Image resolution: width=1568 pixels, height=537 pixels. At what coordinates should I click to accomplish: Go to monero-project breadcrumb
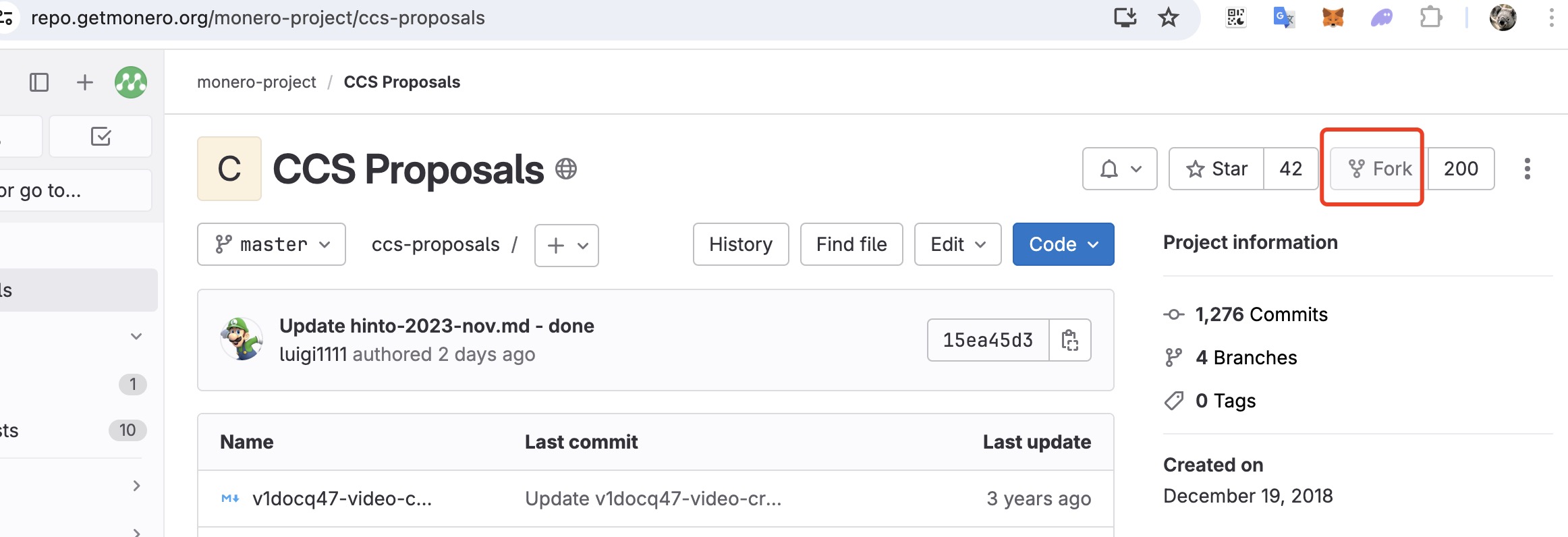point(256,82)
